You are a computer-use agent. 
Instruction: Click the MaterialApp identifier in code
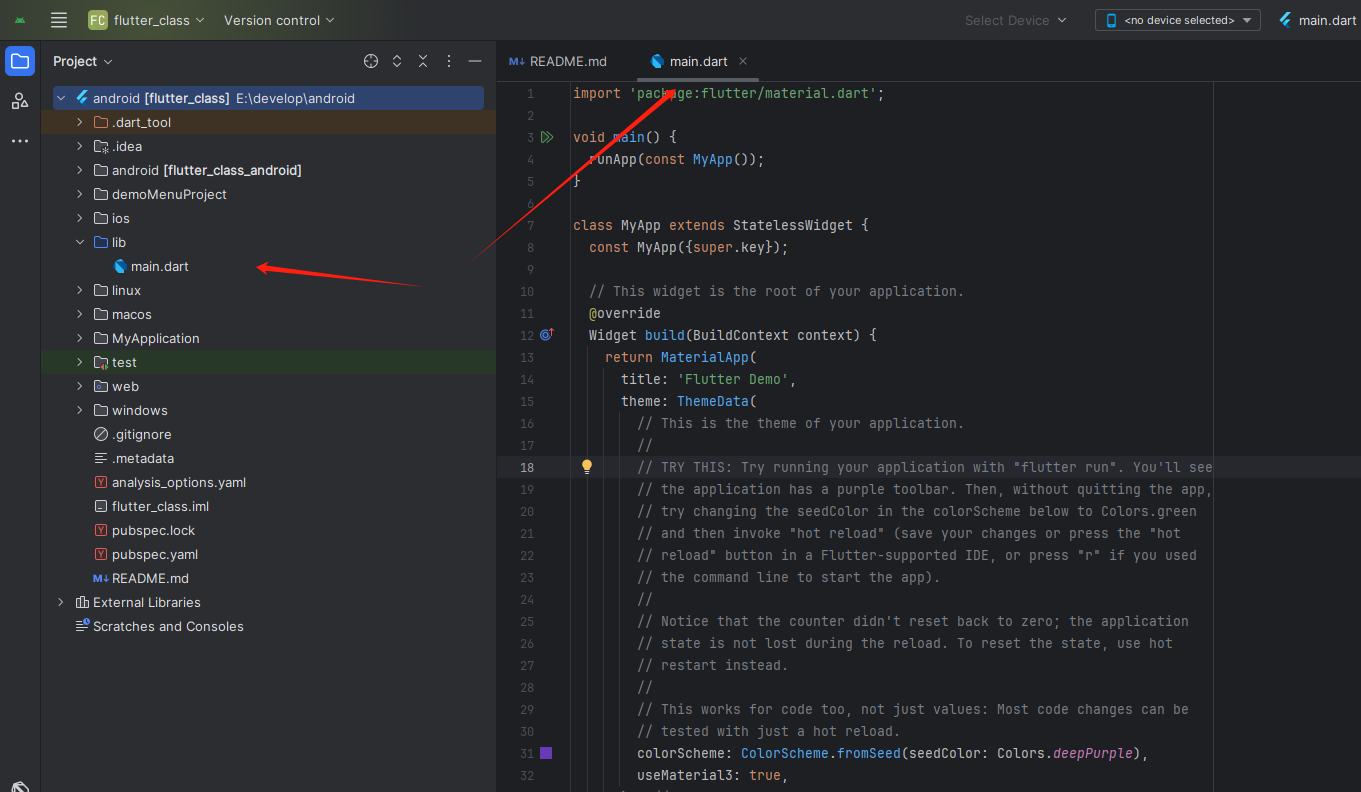(x=705, y=357)
